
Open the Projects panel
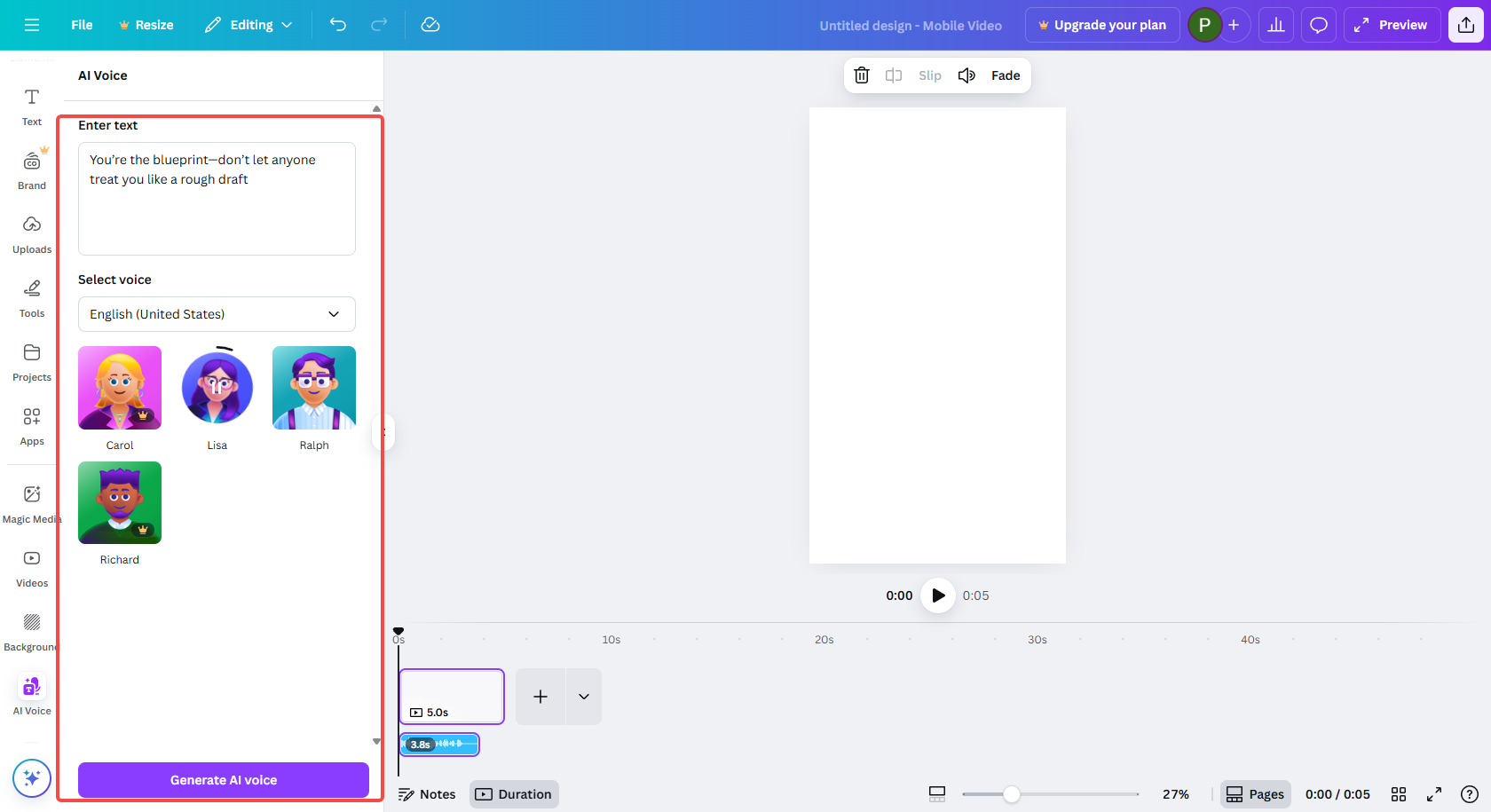pyautogui.click(x=31, y=362)
